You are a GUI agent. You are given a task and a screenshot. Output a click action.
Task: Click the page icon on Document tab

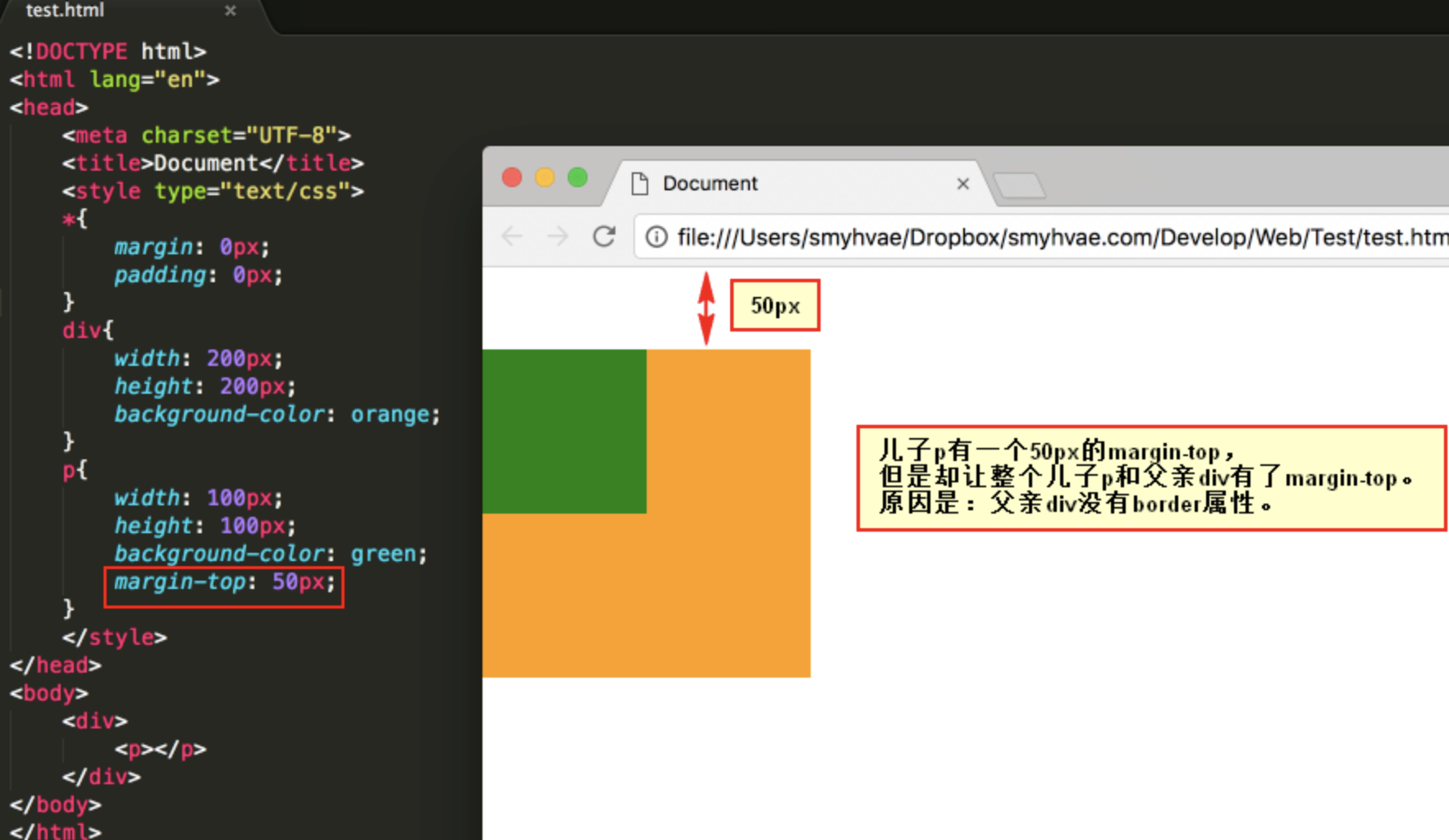pos(640,184)
